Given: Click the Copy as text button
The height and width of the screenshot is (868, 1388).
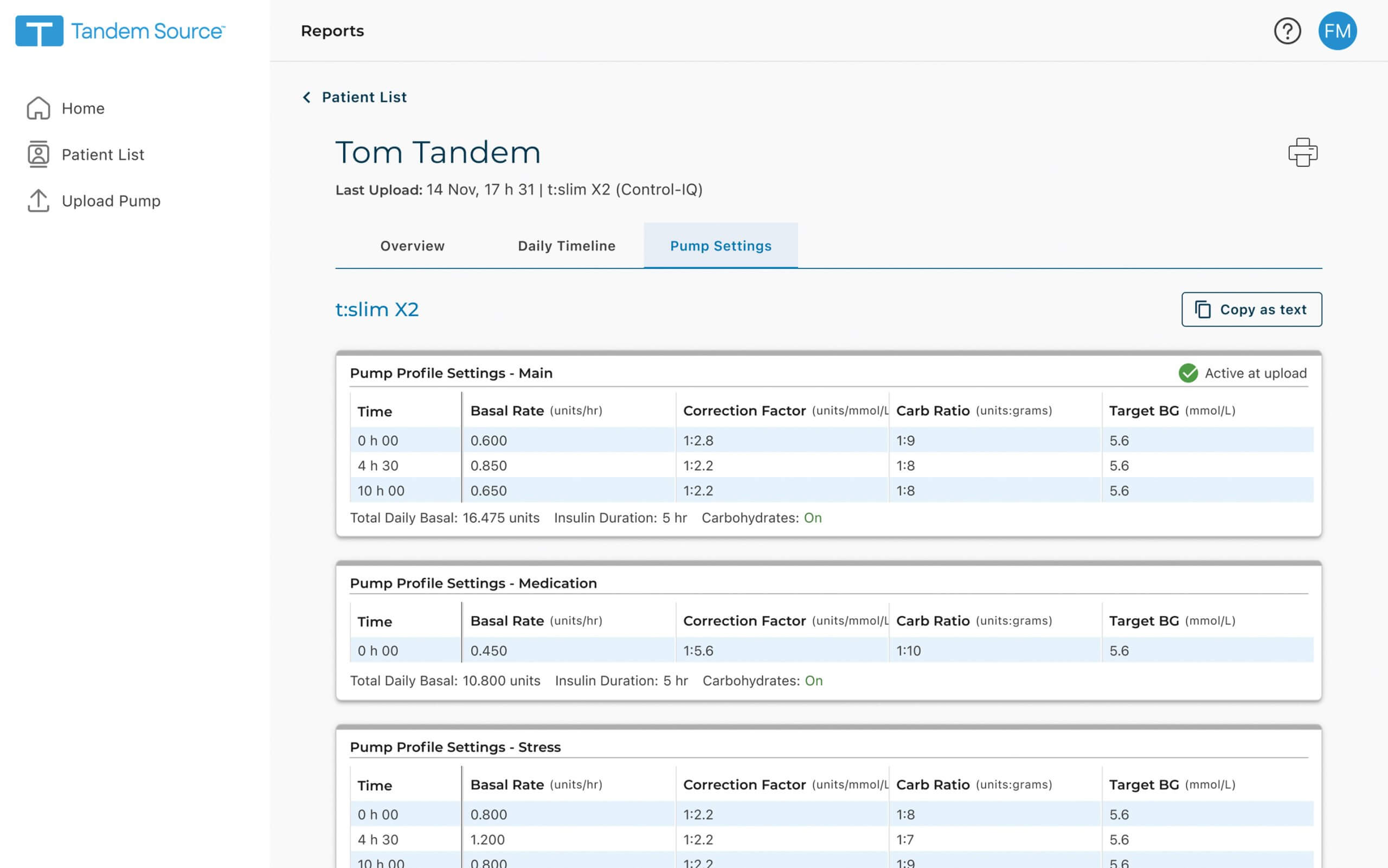Looking at the screenshot, I should click(1251, 310).
